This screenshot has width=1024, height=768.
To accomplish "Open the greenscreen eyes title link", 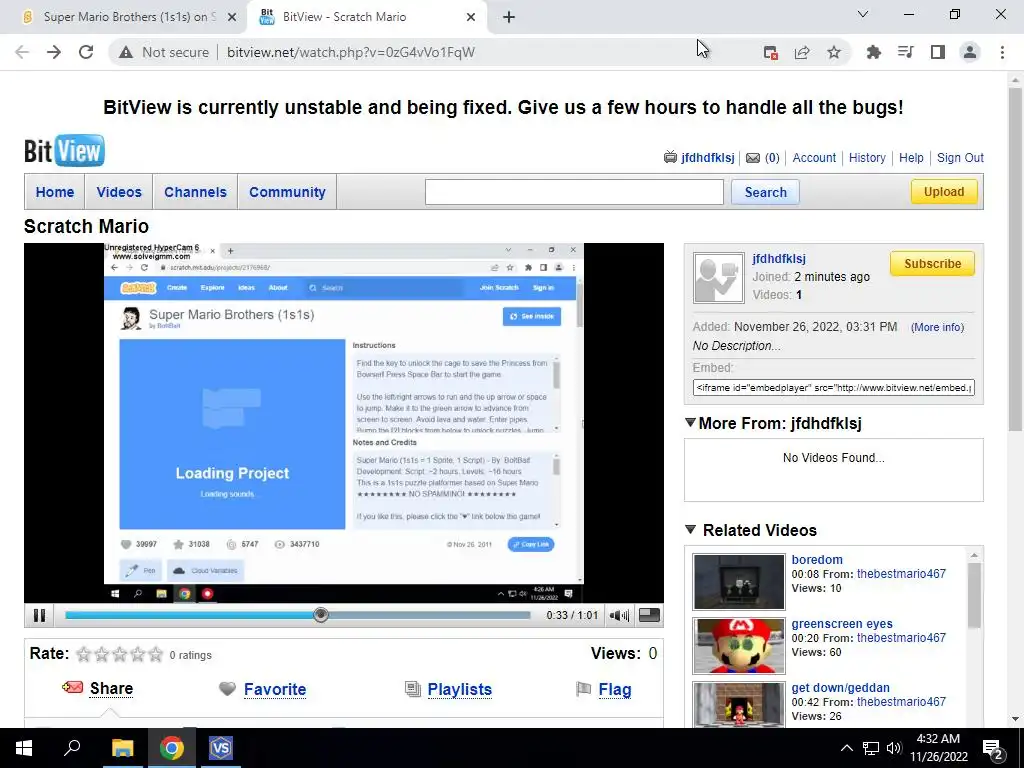I will coord(842,624).
